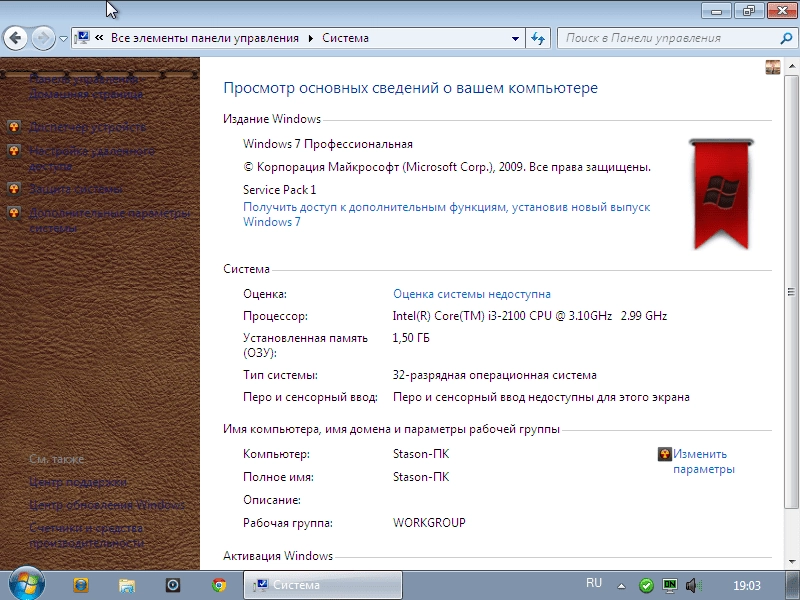This screenshot has width=800, height=600.
Task: Click the red Windows logo banner
Action: tap(721, 194)
